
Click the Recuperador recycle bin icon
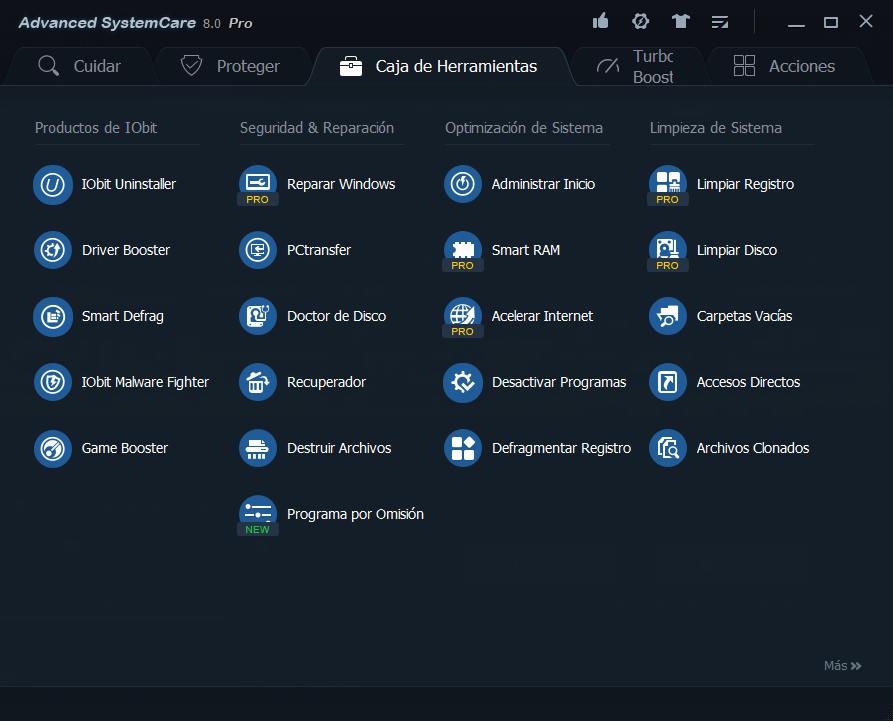click(x=258, y=382)
